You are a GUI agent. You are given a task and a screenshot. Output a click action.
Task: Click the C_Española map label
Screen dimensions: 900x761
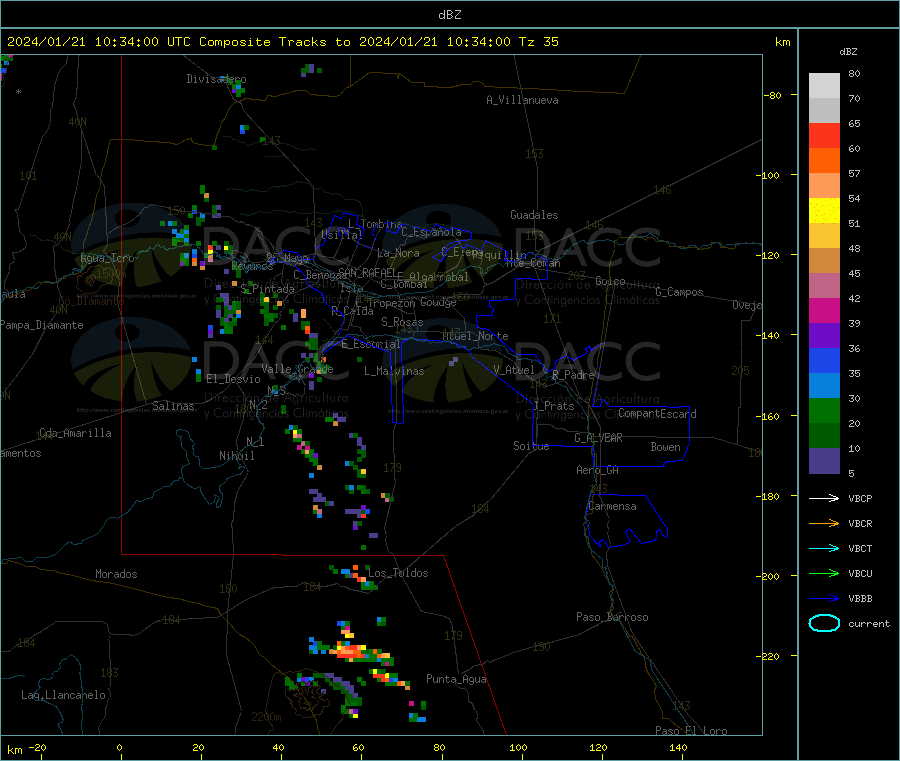[x=431, y=232]
